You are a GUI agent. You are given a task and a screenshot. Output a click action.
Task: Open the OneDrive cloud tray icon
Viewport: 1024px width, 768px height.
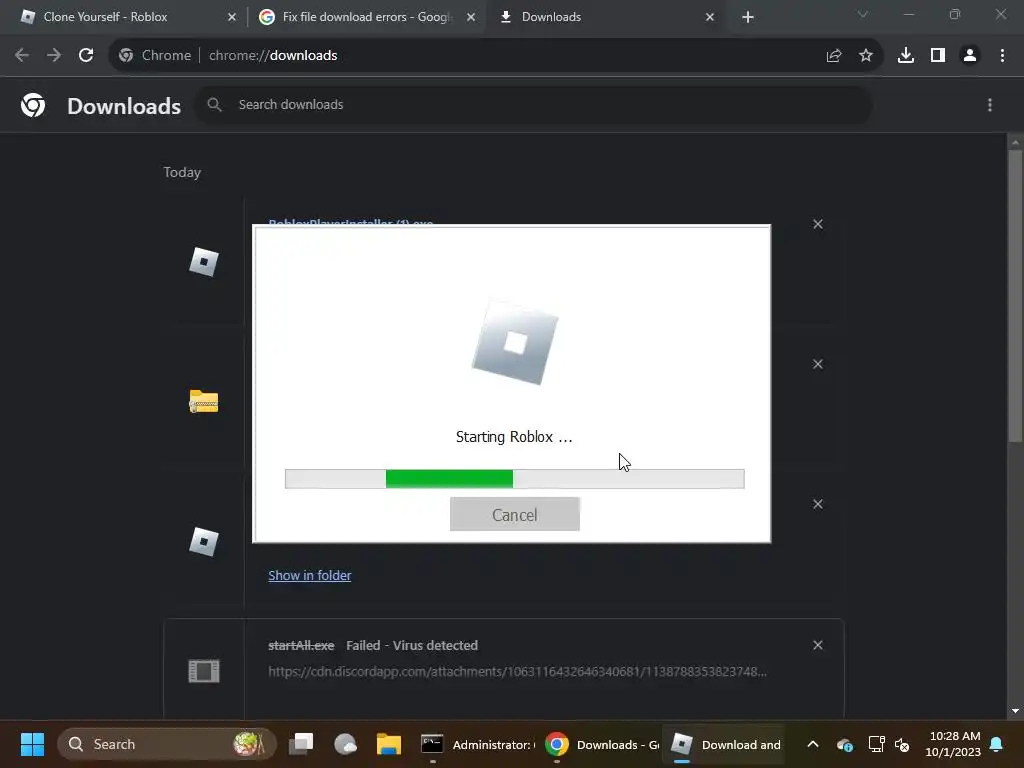[x=844, y=744]
